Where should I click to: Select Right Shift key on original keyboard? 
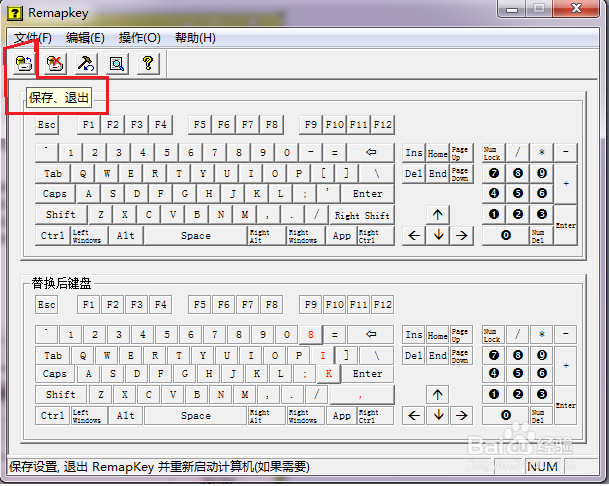click(x=362, y=215)
